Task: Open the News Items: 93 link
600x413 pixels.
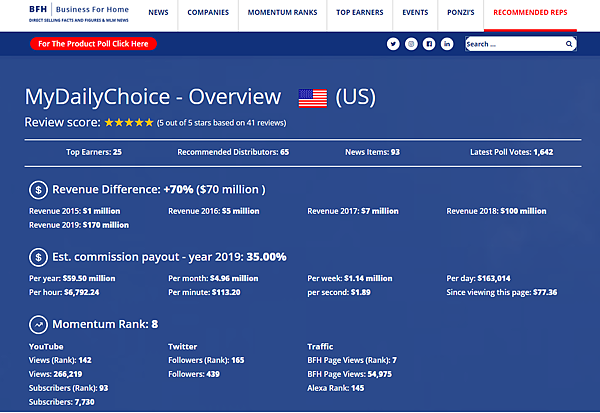Action: click(372, 152)
